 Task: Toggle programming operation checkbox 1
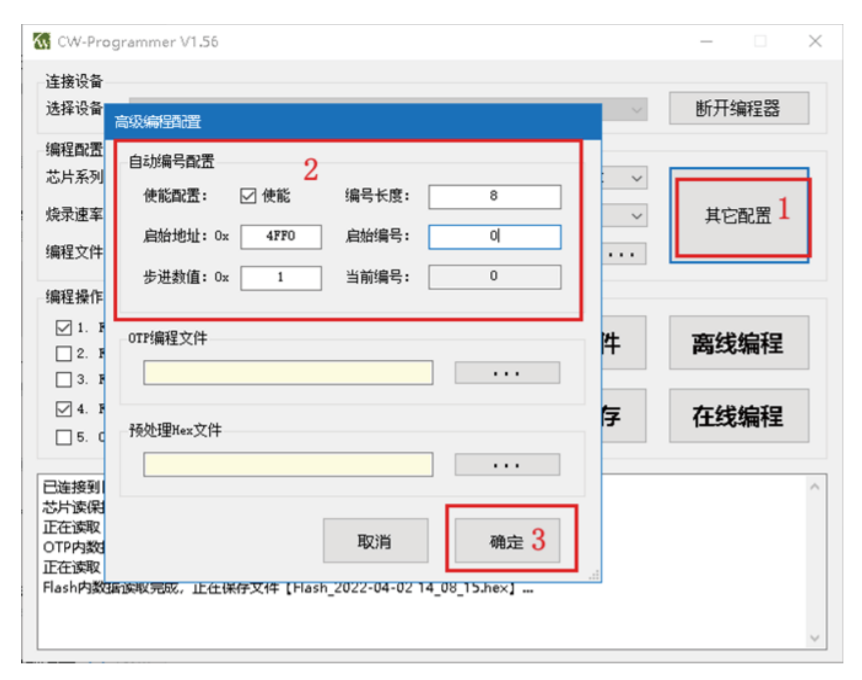64,328
